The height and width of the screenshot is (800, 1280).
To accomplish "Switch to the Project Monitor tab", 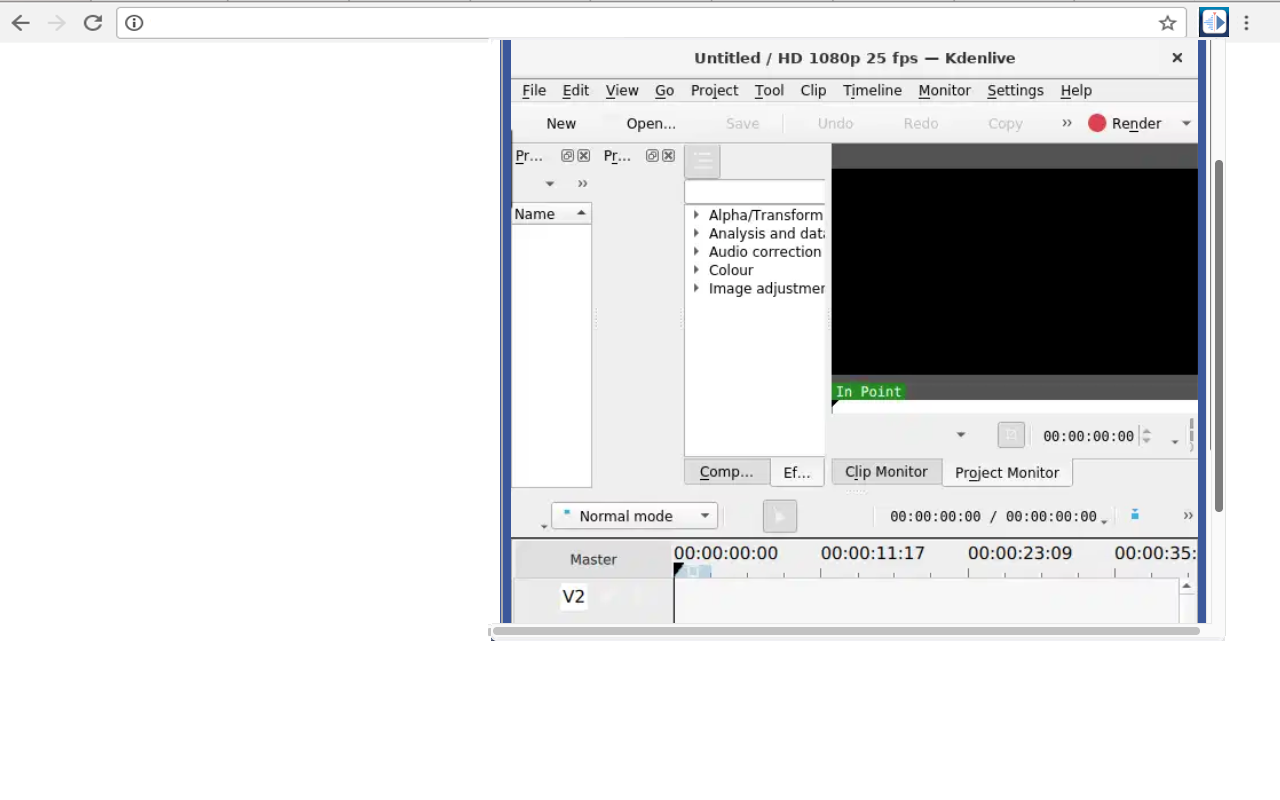I will click(1007, 473).
